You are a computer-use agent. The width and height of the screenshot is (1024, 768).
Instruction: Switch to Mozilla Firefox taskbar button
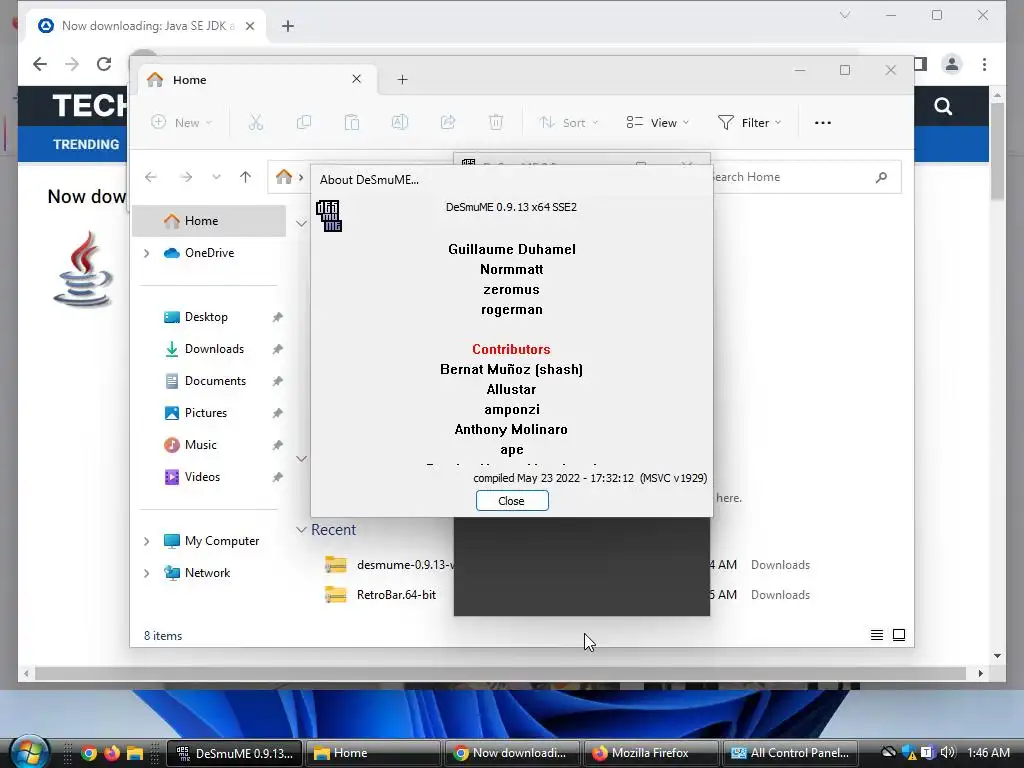click(651, 753)
